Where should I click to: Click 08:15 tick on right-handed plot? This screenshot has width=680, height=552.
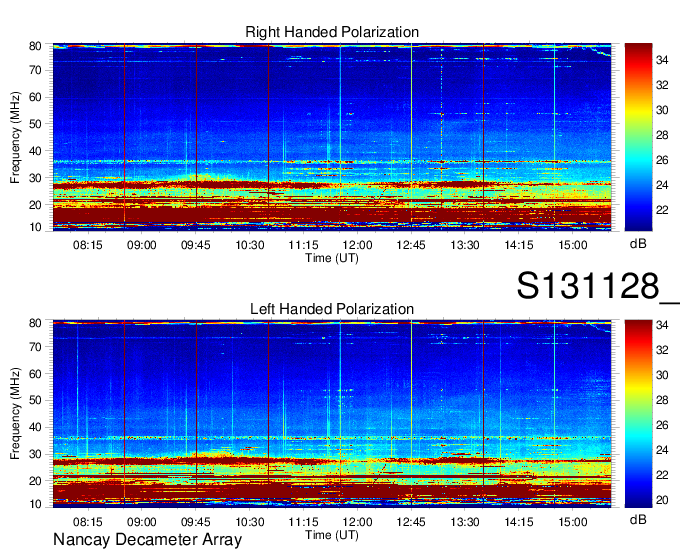(88, 245)
